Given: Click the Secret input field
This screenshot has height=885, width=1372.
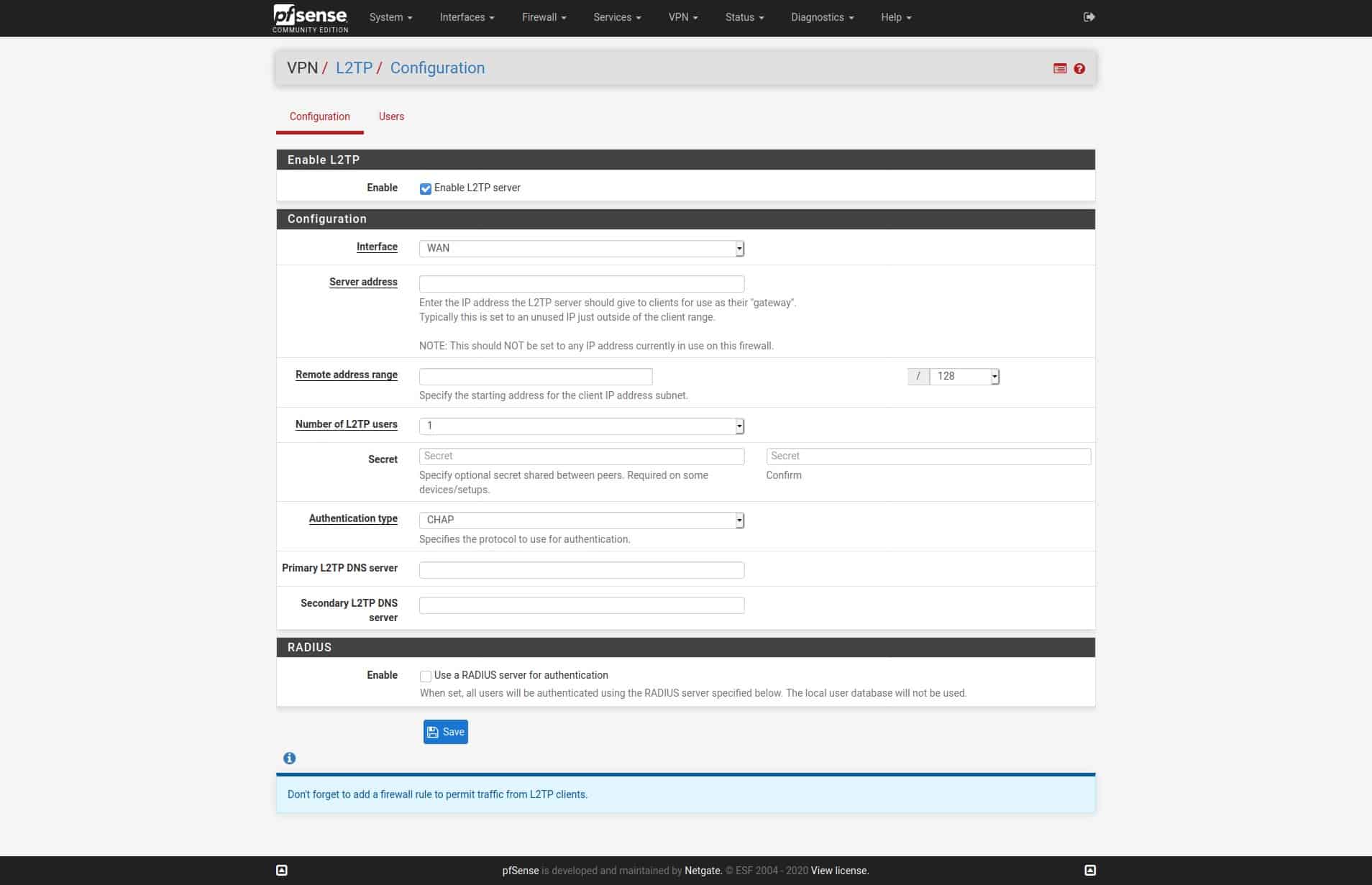Looking at the screenshot, I should point(582,457).
